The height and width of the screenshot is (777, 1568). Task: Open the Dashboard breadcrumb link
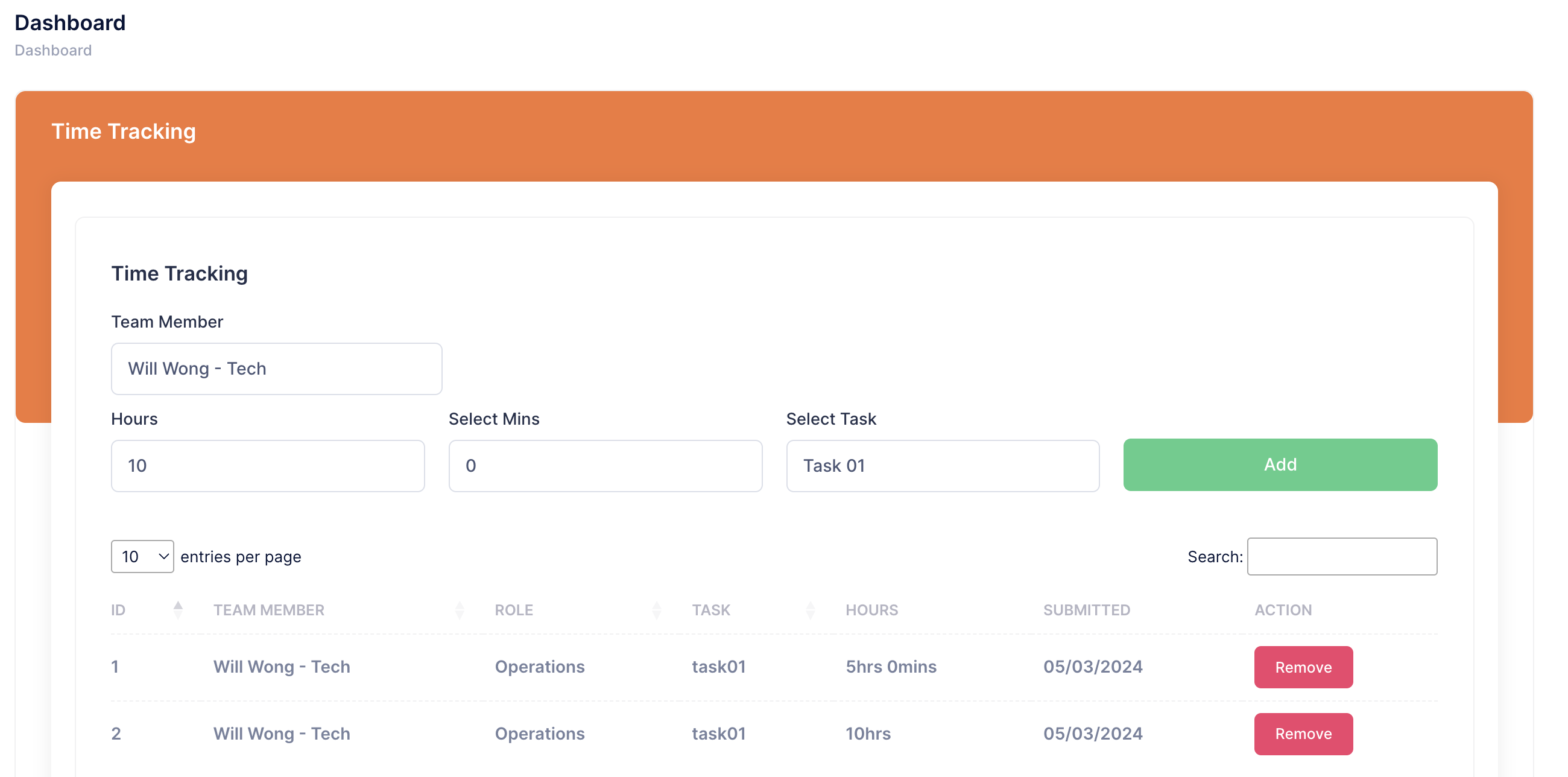click(x=53, y=50)
